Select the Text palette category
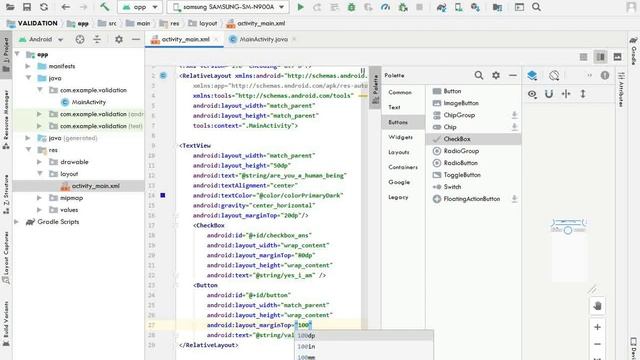 click(x=403, y=107)
